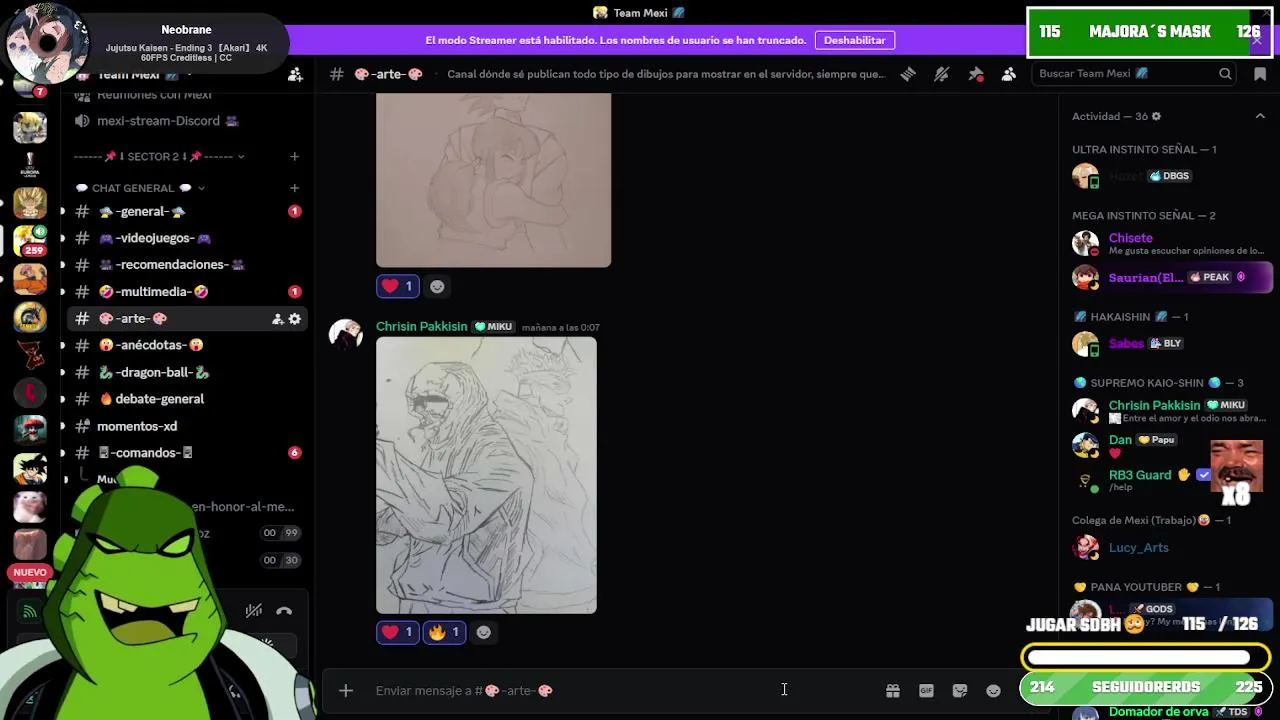
Task: Collapse the Actividad panel chevron
Action: tap(1260, 116)
